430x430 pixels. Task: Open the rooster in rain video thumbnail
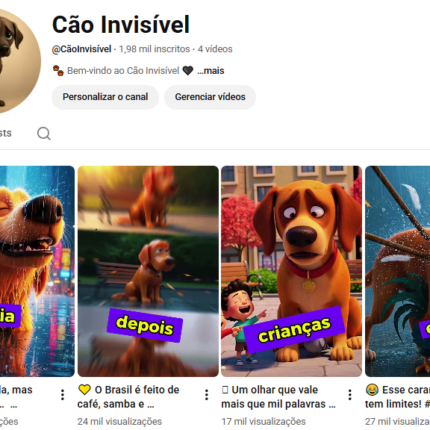click(x=397, y=271)
